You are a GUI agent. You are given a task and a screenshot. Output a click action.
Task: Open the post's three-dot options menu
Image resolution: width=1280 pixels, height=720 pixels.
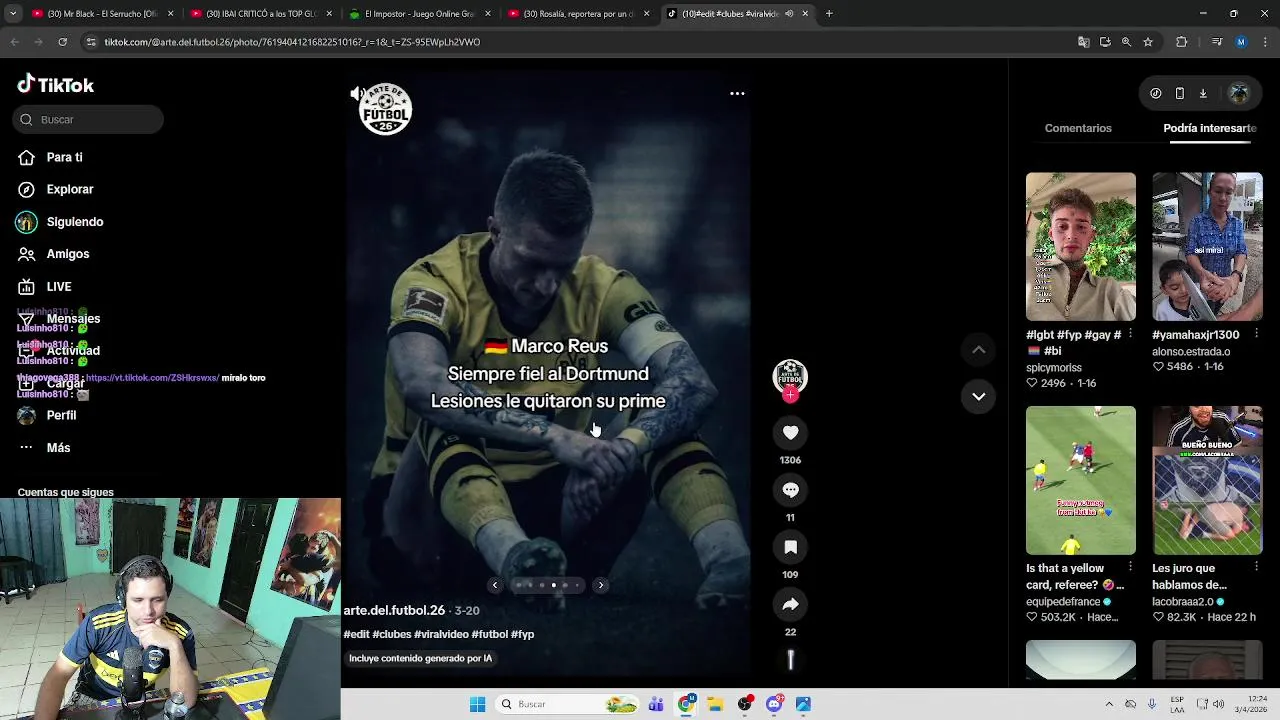point(737,93)
